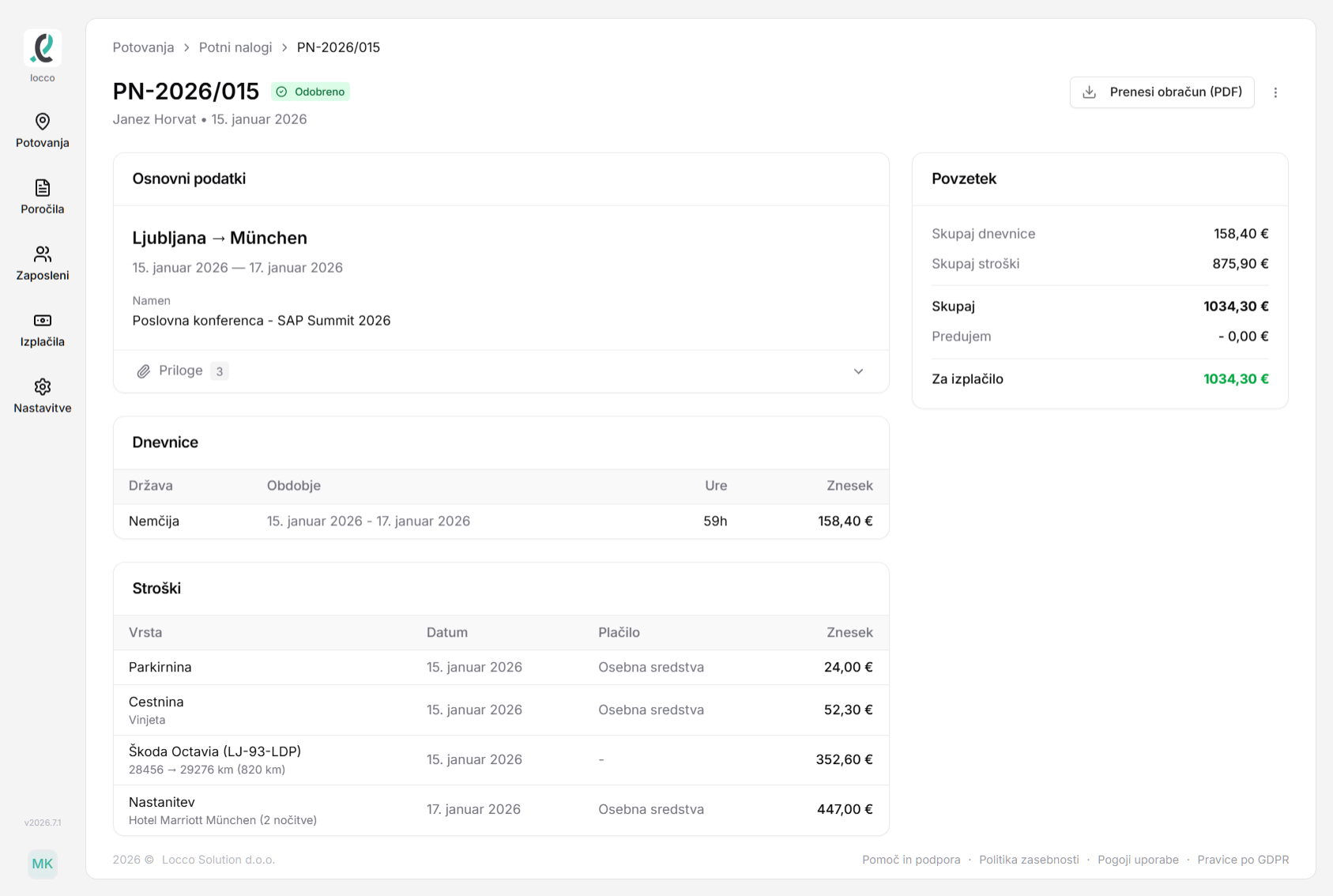Click the locco logo icon
The width and height of the screenshot is (1333, 896).
coord(43,48)
